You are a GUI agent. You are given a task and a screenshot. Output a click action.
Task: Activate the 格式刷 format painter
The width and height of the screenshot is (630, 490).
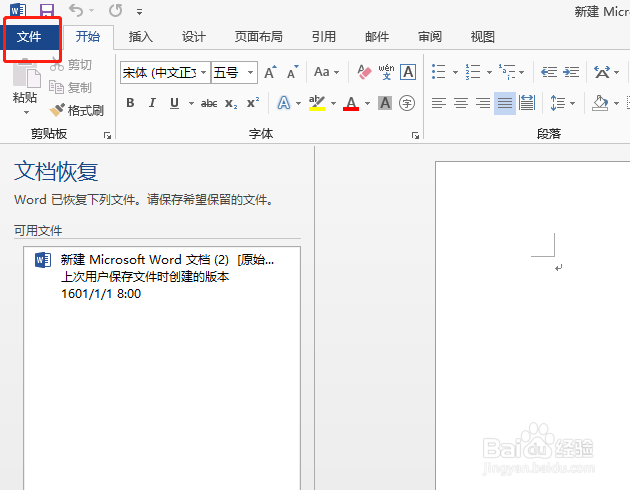tap(77, 110)
